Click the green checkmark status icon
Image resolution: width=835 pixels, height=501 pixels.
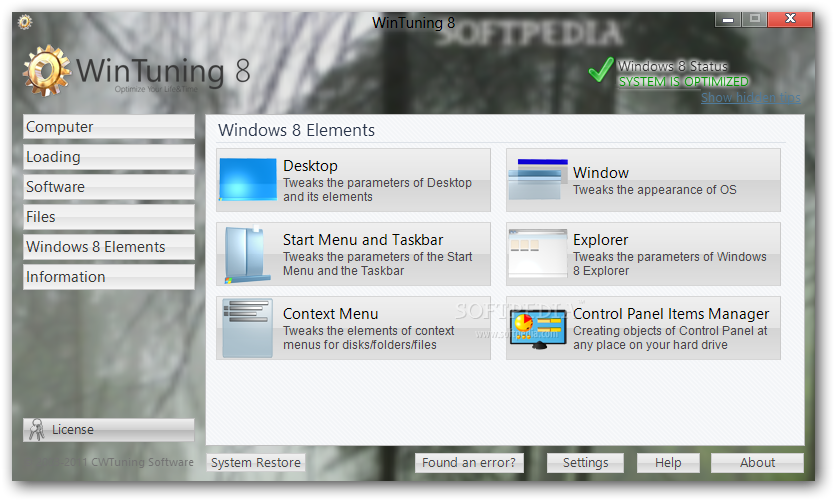(601, 70)
